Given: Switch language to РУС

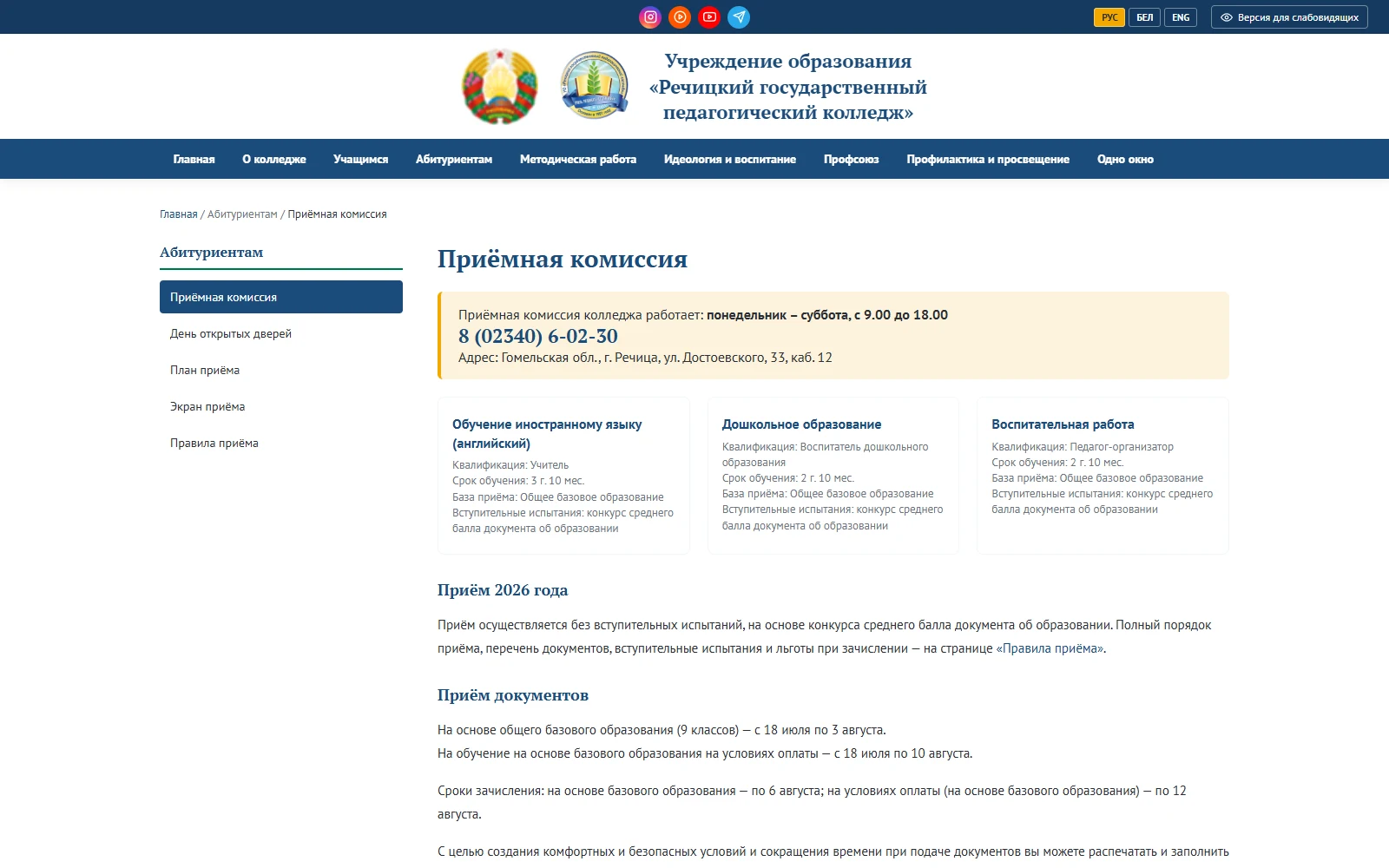Looking at the screenshot, I should [x=1109, y=17].
